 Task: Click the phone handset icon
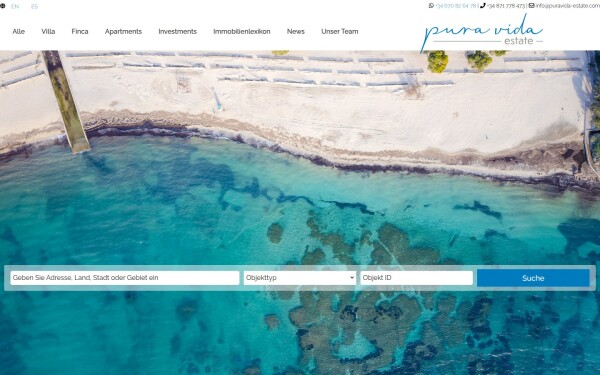[483, 6]
